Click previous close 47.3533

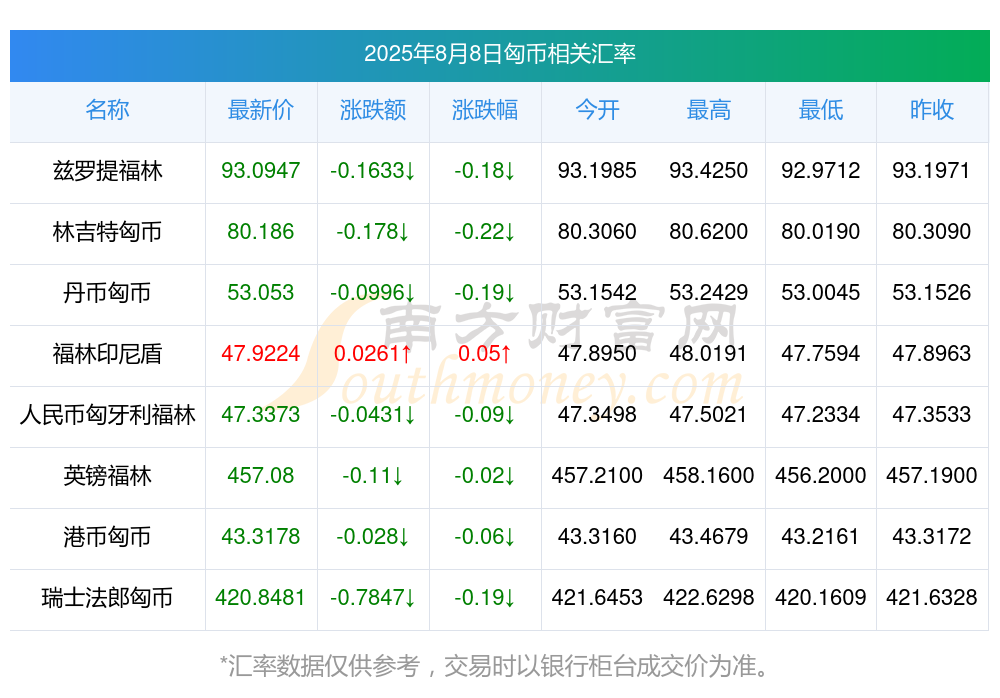point(932,415)
